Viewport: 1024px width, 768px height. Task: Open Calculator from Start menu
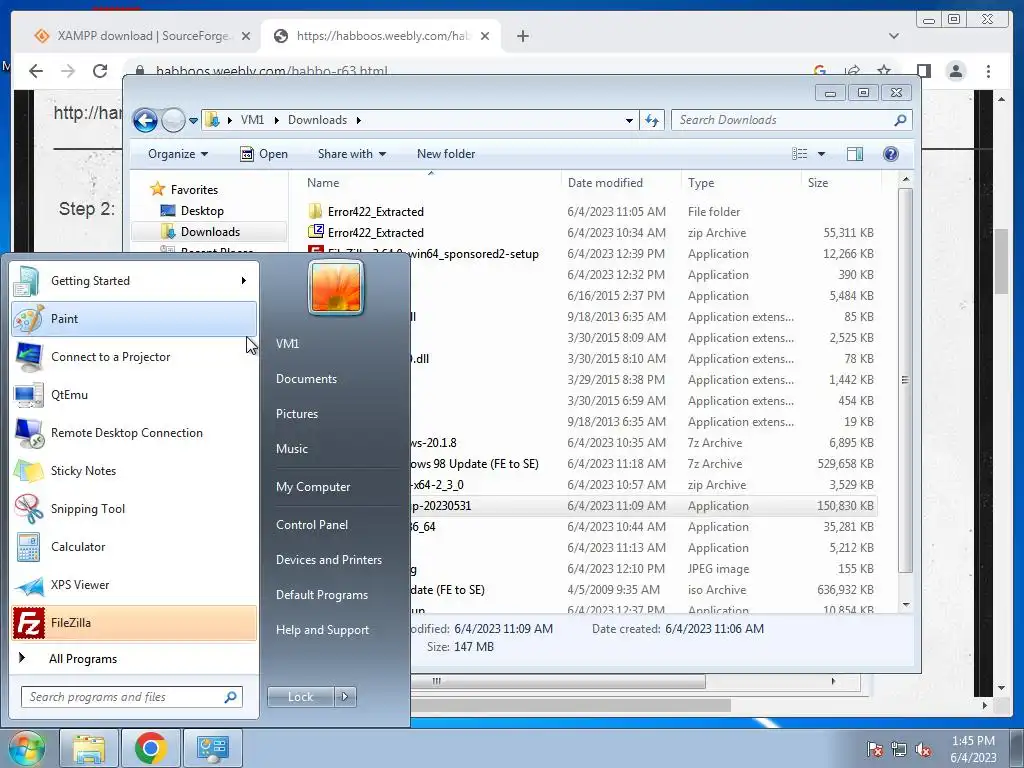pos(134,547)
